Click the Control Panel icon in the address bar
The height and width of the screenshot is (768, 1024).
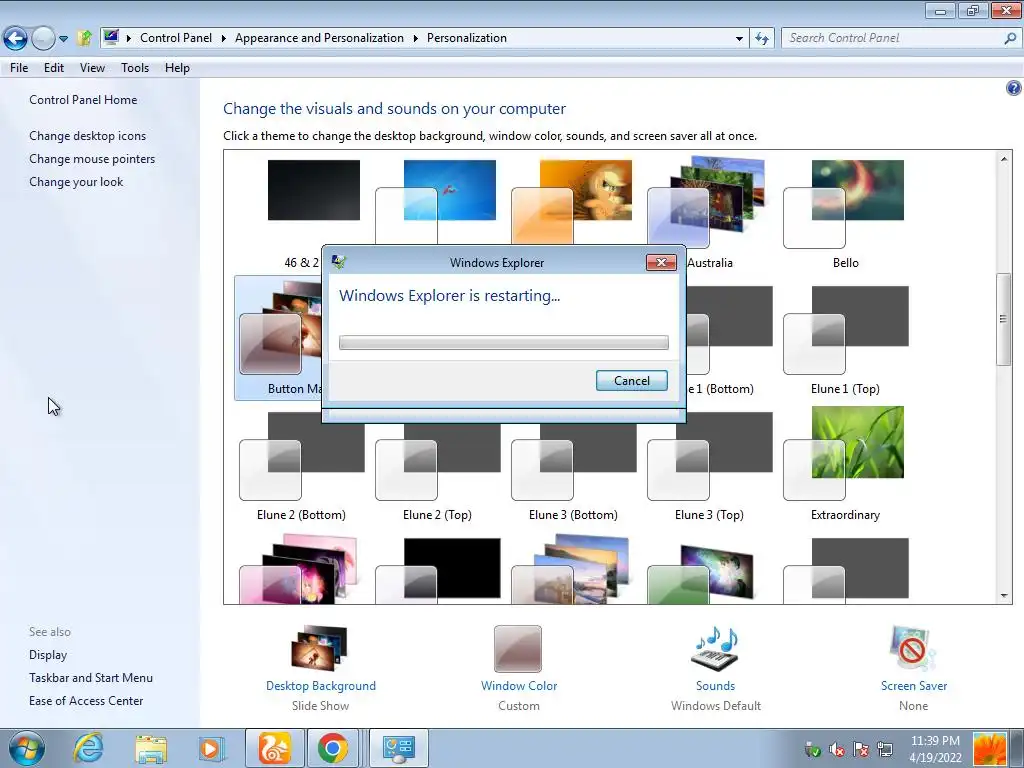111,37
